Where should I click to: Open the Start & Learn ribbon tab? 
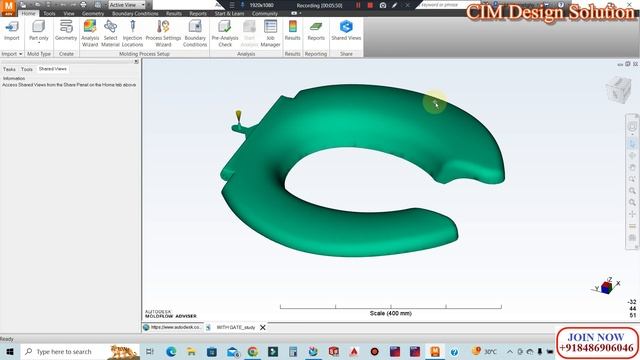(x=229, y=13)
